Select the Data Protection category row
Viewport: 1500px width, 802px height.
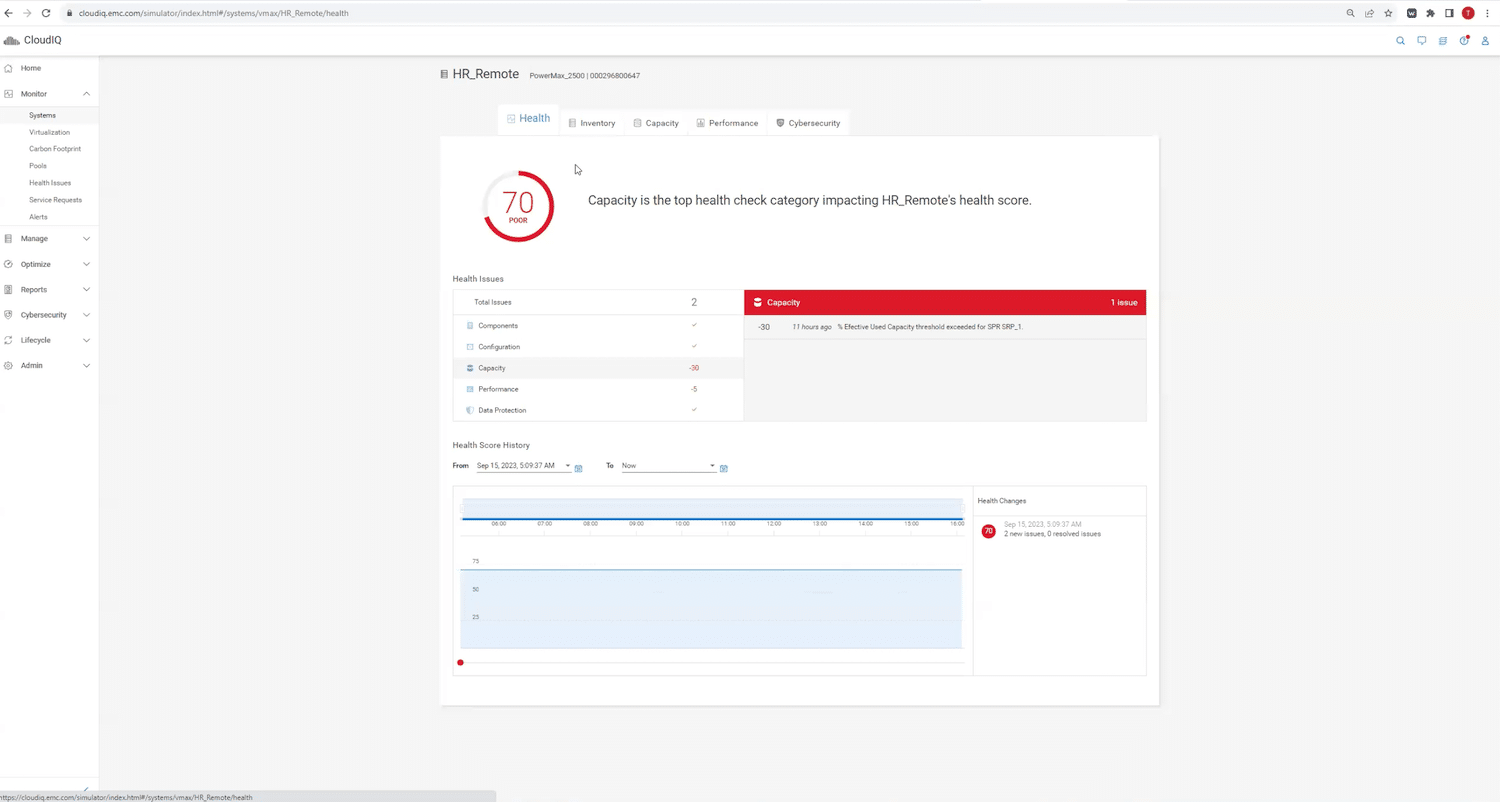598,410
